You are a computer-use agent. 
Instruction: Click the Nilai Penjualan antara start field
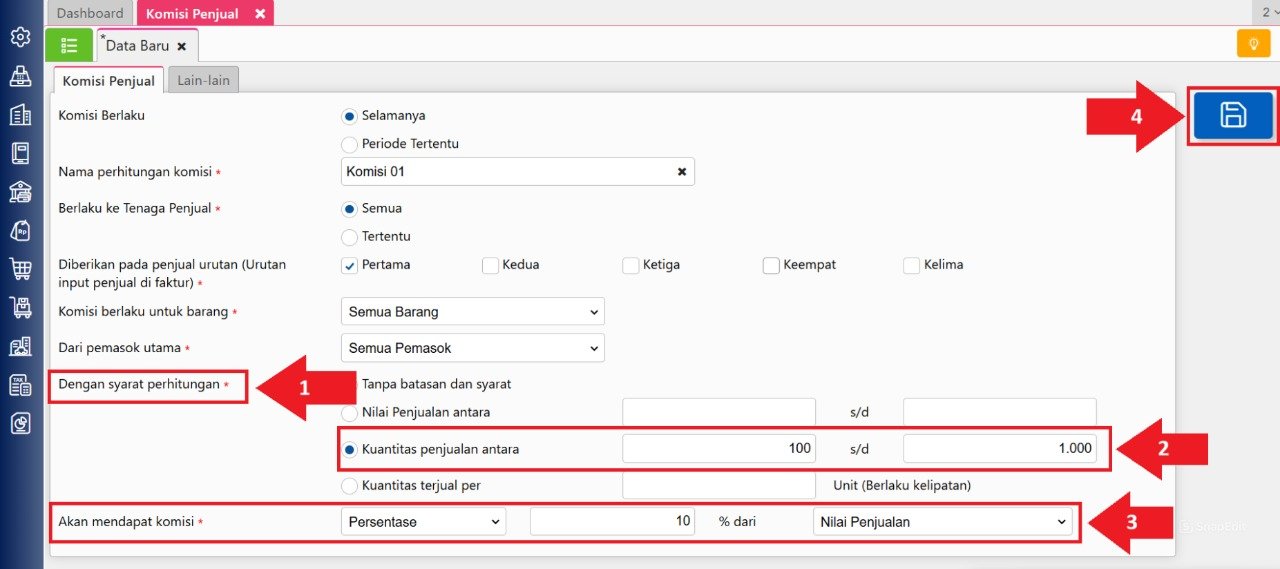coord(719,412)
